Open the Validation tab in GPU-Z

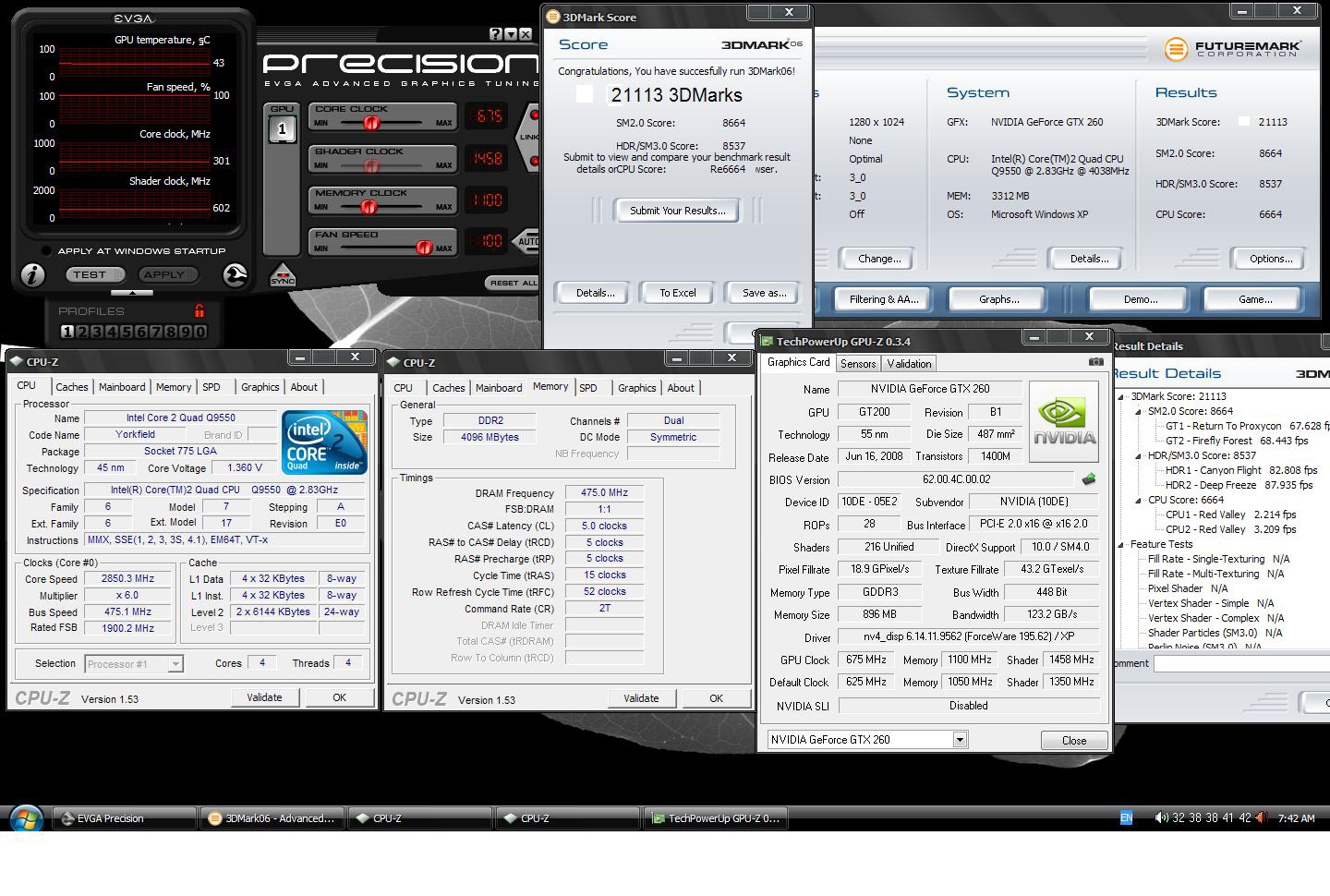pos(909,364)
